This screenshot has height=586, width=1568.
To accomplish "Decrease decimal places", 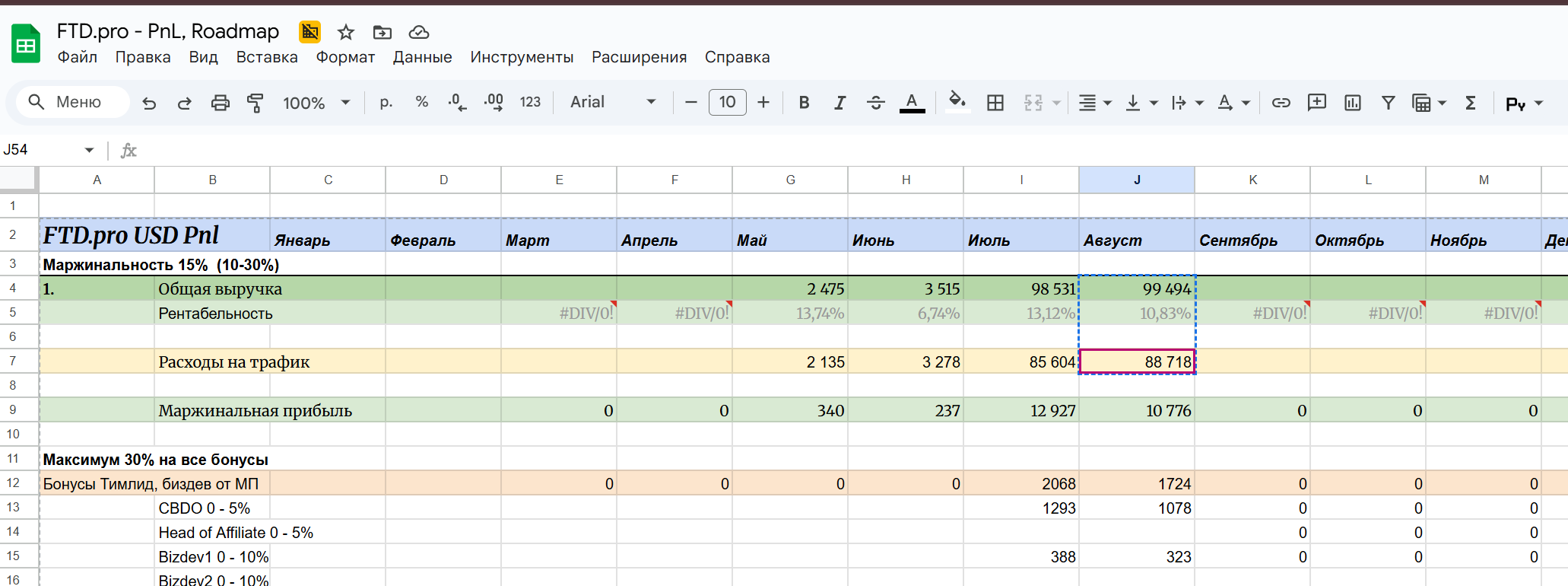I will coord(457,102).
